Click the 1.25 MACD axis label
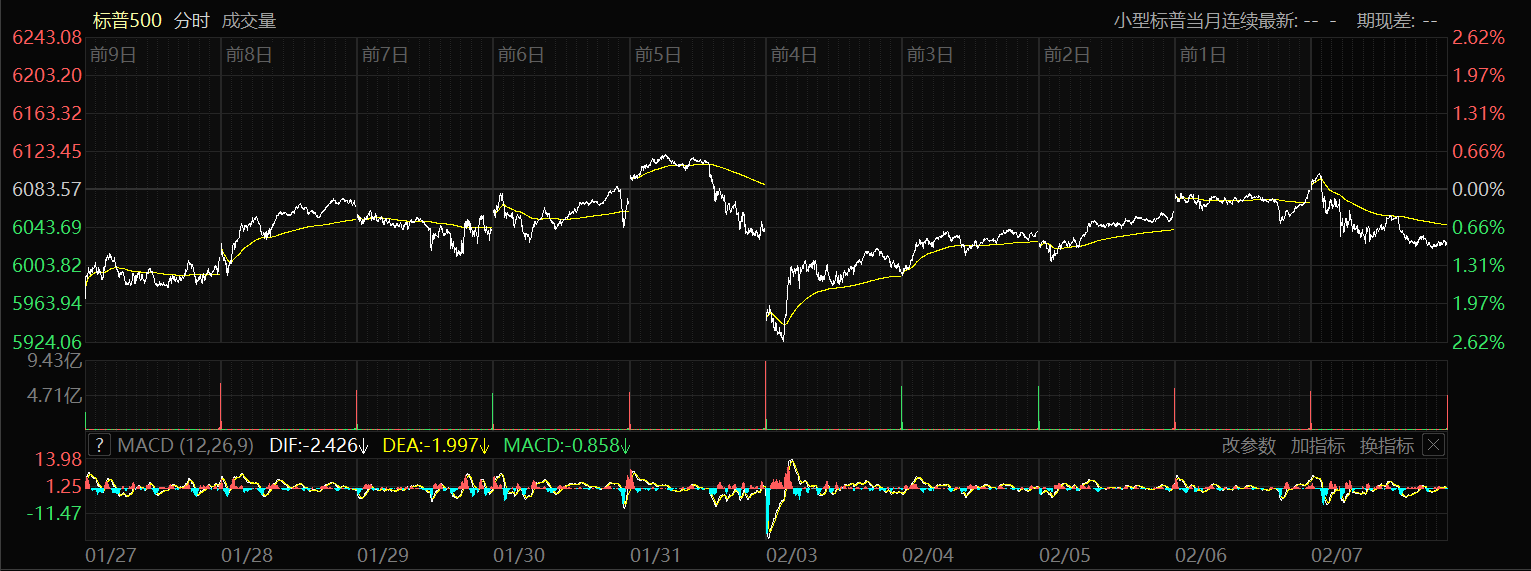This screenshot has width=1531, height=571. pos(63,486)
